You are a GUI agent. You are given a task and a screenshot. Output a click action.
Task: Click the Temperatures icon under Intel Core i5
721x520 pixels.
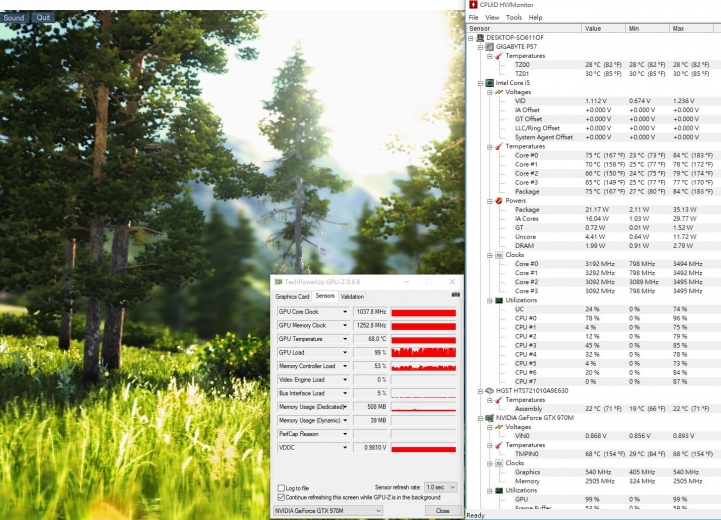click(499, 147)
